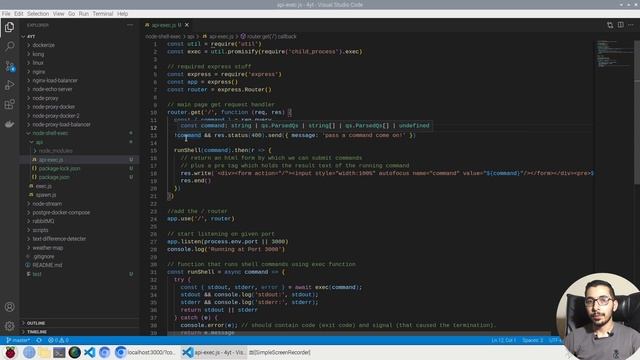Open the View menu

(58, 13)
